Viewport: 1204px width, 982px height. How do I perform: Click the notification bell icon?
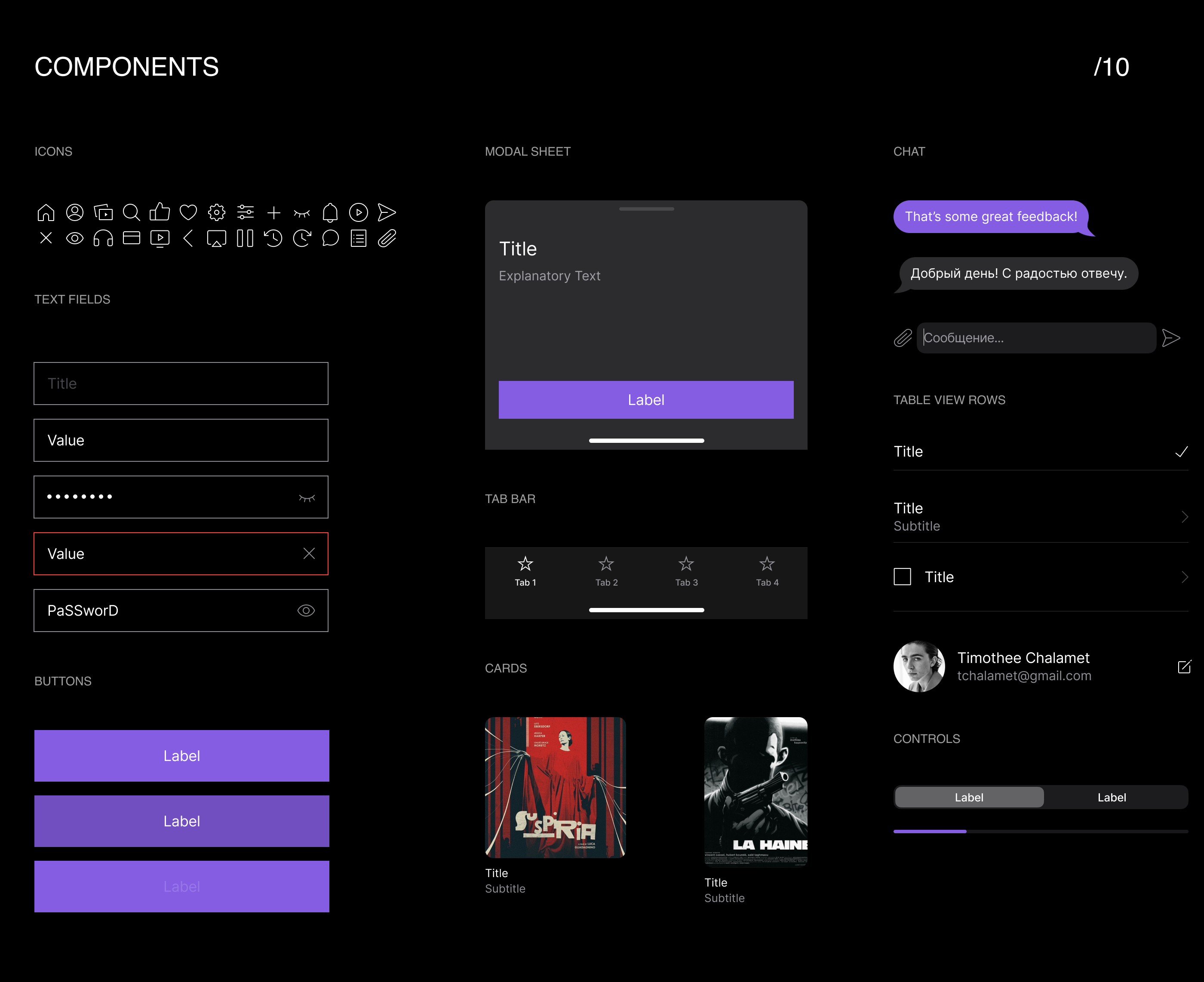[x=330, y=213]
